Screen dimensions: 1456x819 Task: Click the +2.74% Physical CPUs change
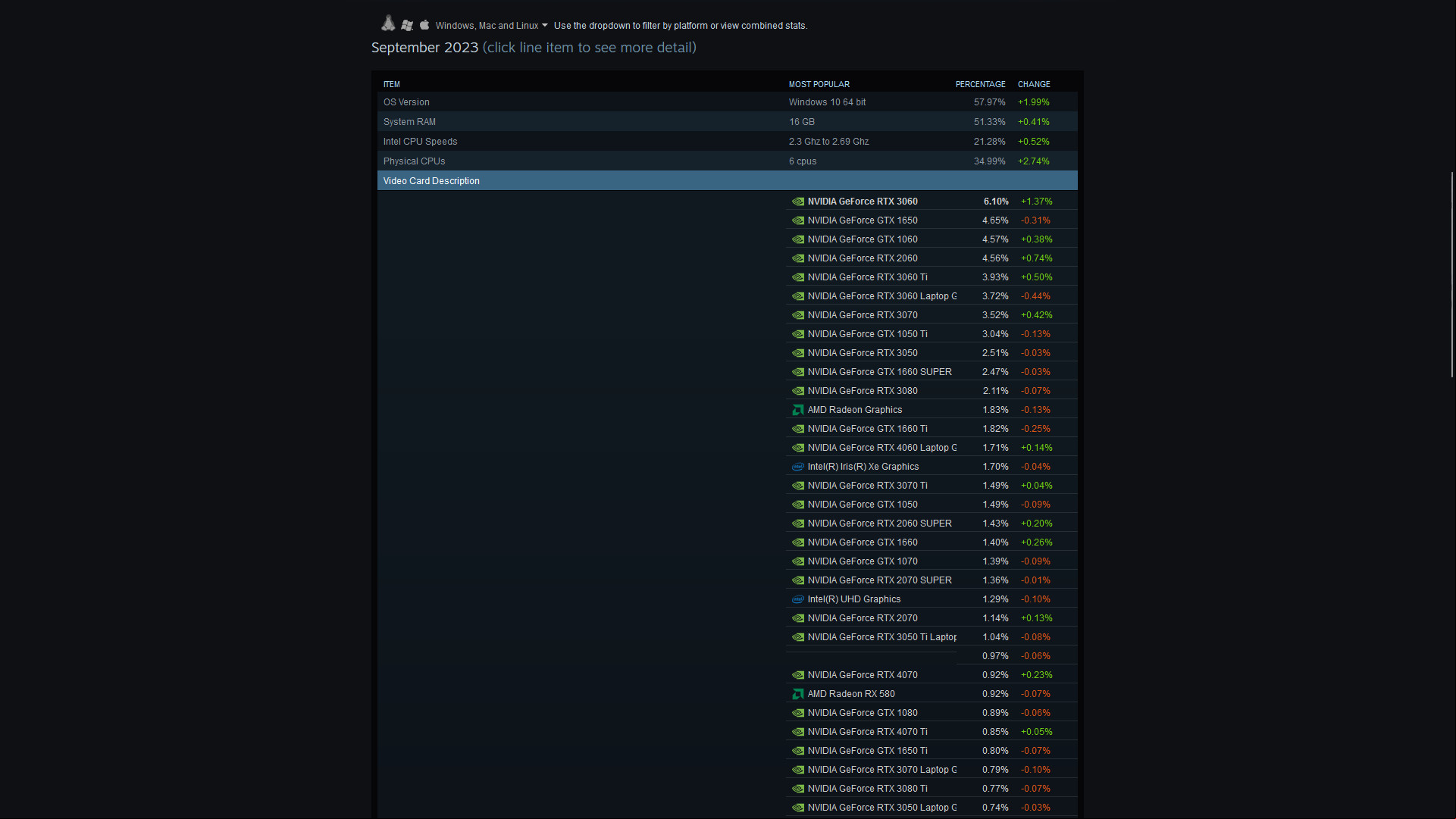[1033, 161]
